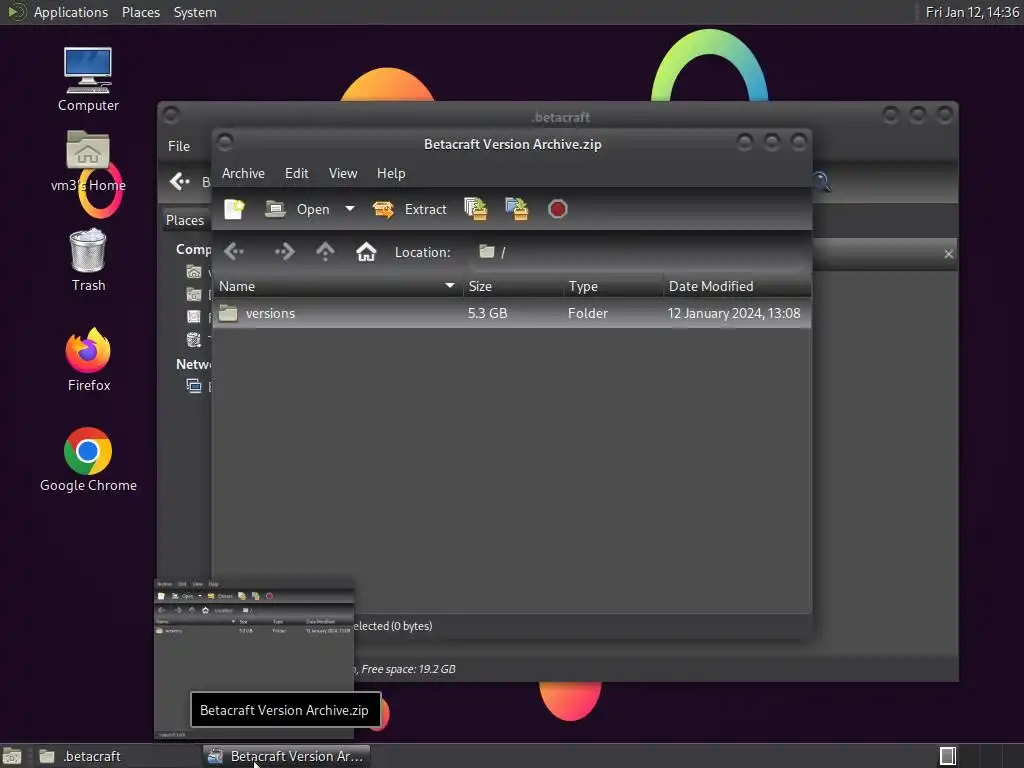This screenshot has height=768, width=1024.
Task: Open the Edit menu
Action: [296, 173]
